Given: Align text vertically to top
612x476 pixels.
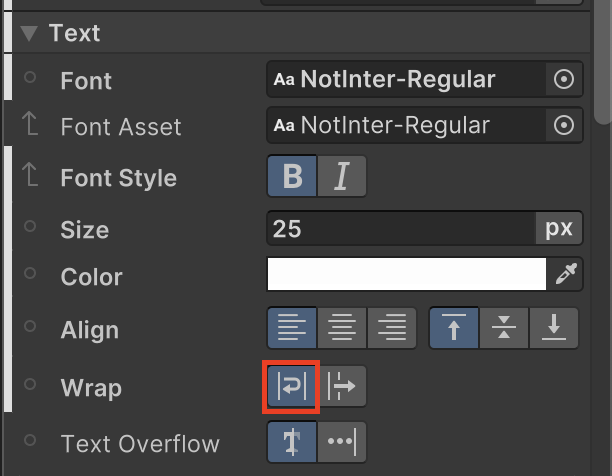Looking at the screenshot, I should click(x=454, y=329).
